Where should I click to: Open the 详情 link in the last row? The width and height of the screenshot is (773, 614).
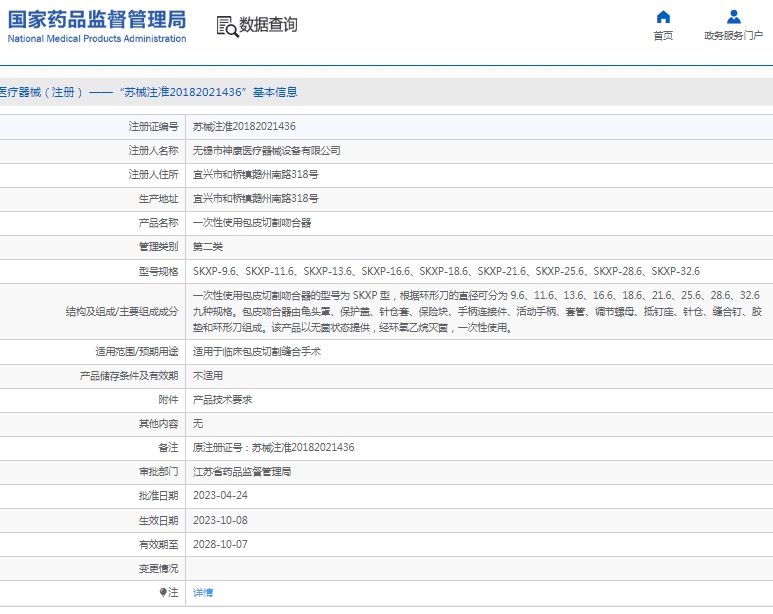coord(203,593)
